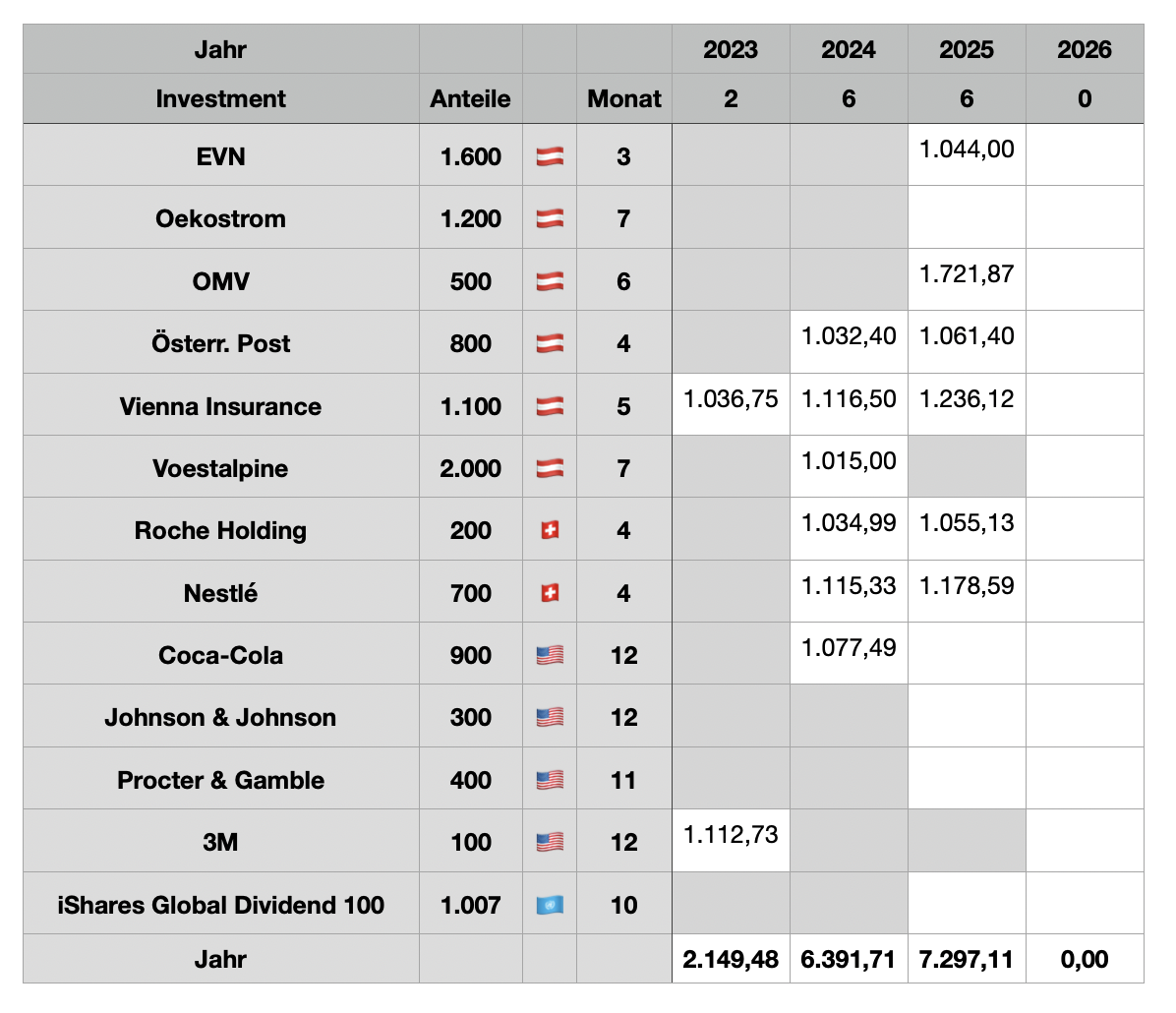Click the US flag in the Coca-Cola row
The image size is (1176, 1013).
pyautogui.click(x=550, y=655)
